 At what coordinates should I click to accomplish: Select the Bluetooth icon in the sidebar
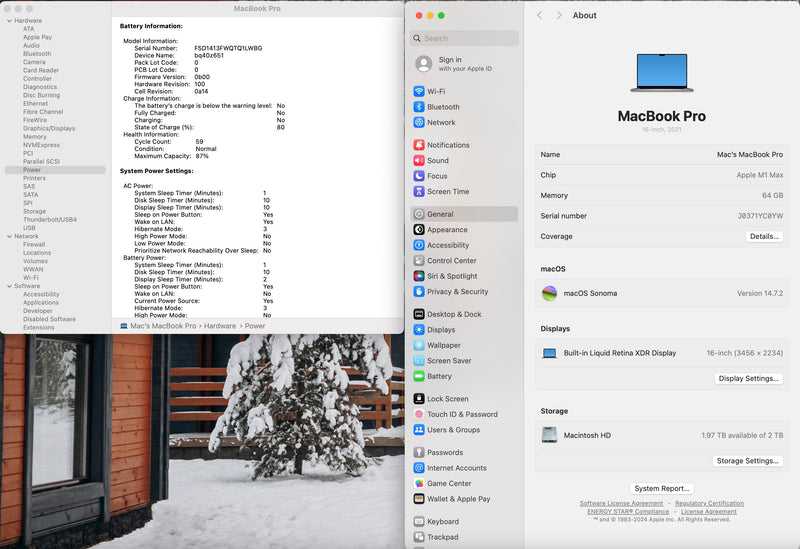[419, 107]
